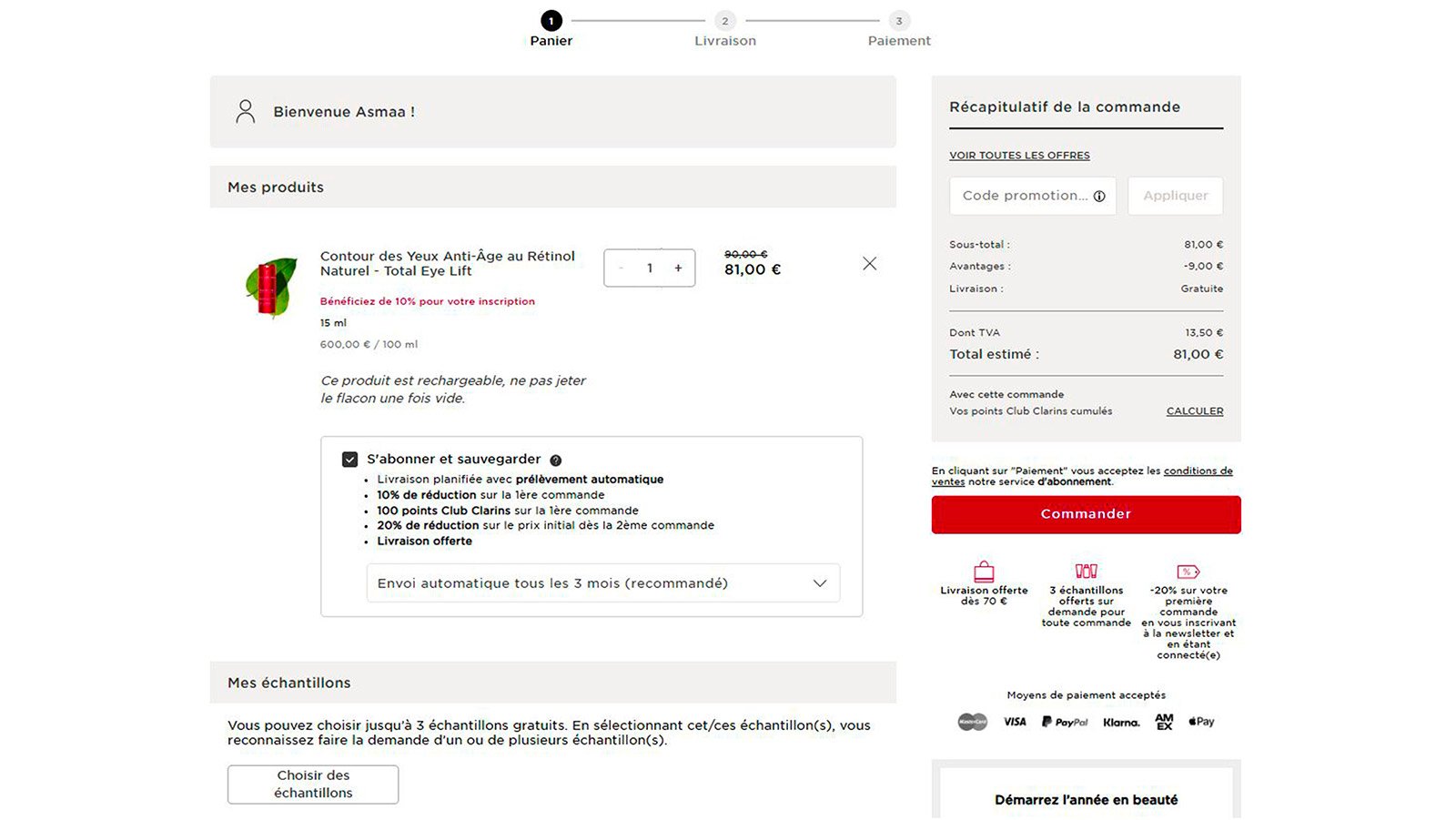Viewport: 1456px width, 820px height.
Task: Select the PayPal payment icon
Action: (x=1064, y=721)
